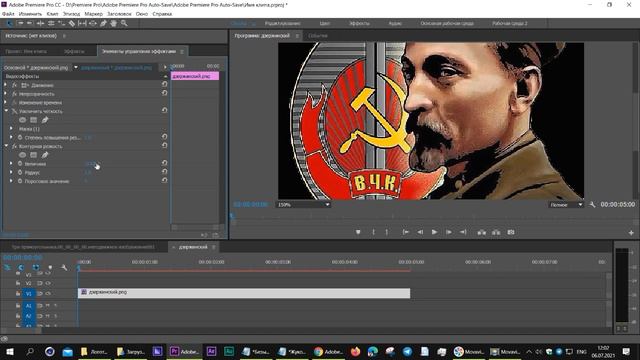Open the Клип menu

52,14
